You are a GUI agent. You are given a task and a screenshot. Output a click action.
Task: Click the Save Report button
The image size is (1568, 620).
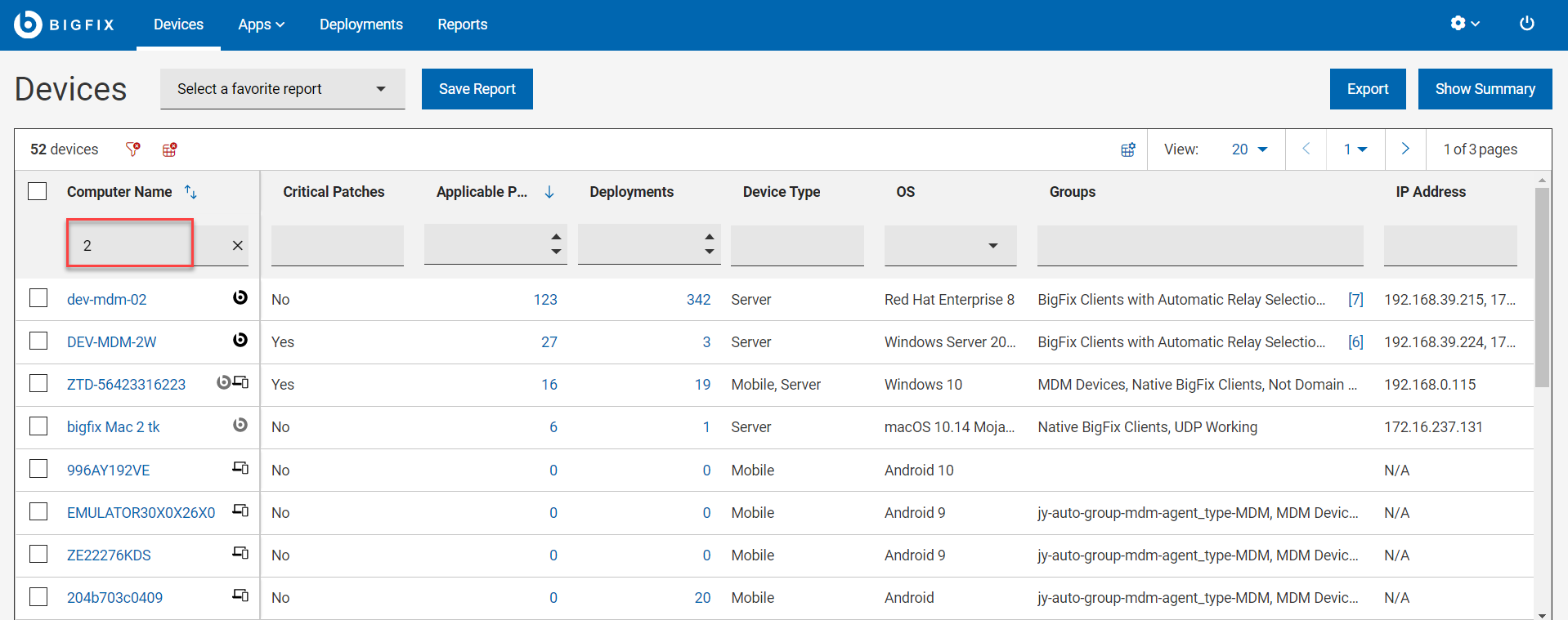click(x=477, y=89)
